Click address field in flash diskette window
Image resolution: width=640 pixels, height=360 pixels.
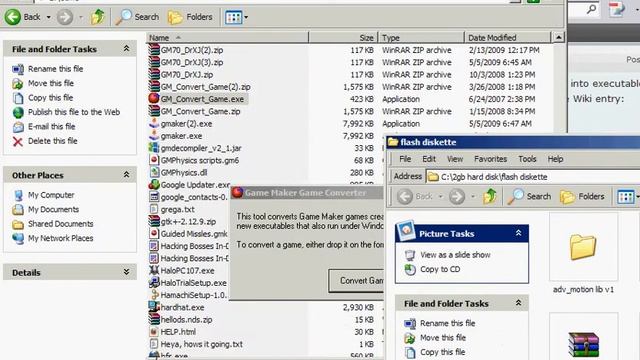(x=533, y=177)
